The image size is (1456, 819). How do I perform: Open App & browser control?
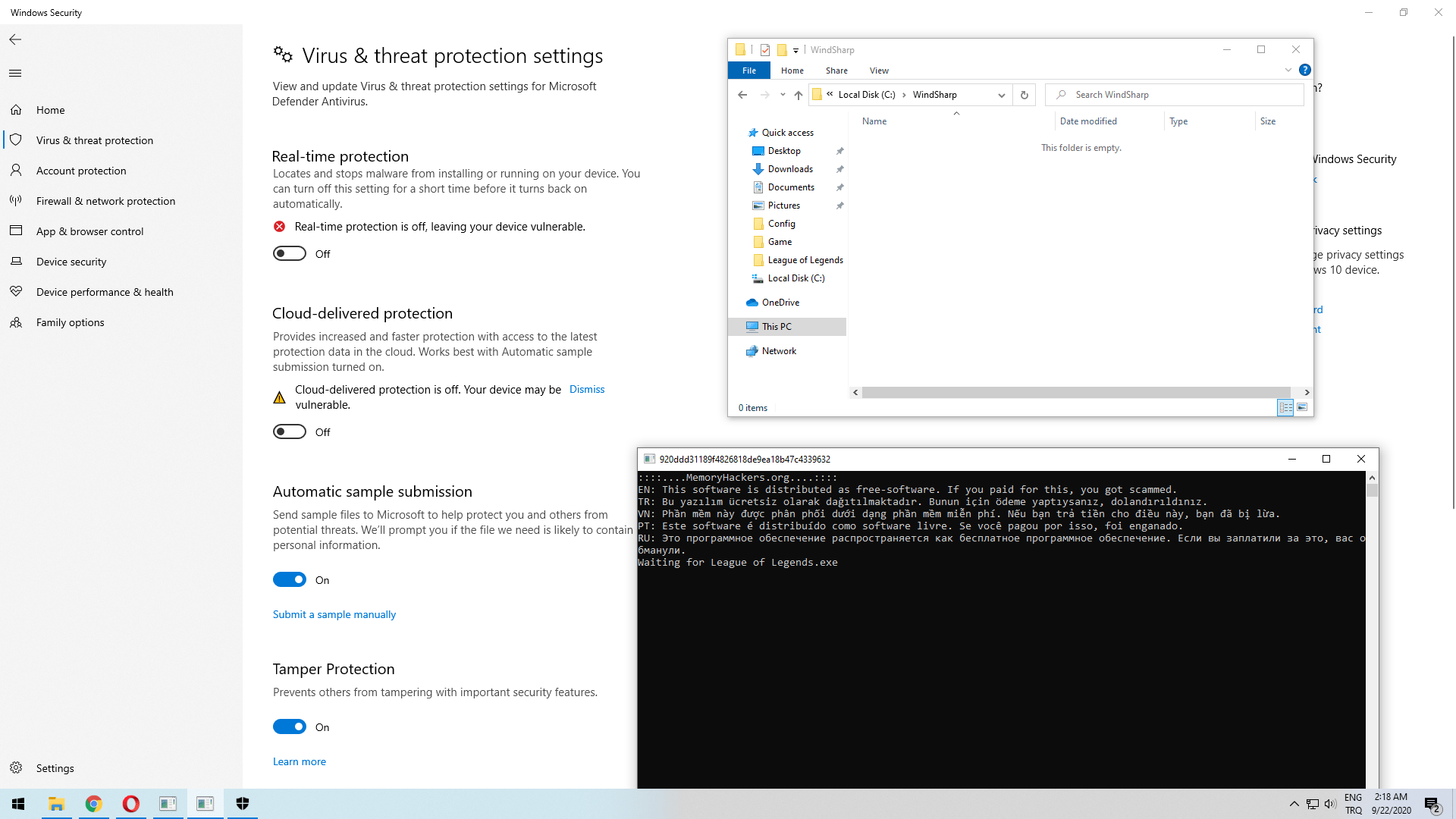point(89,231)
